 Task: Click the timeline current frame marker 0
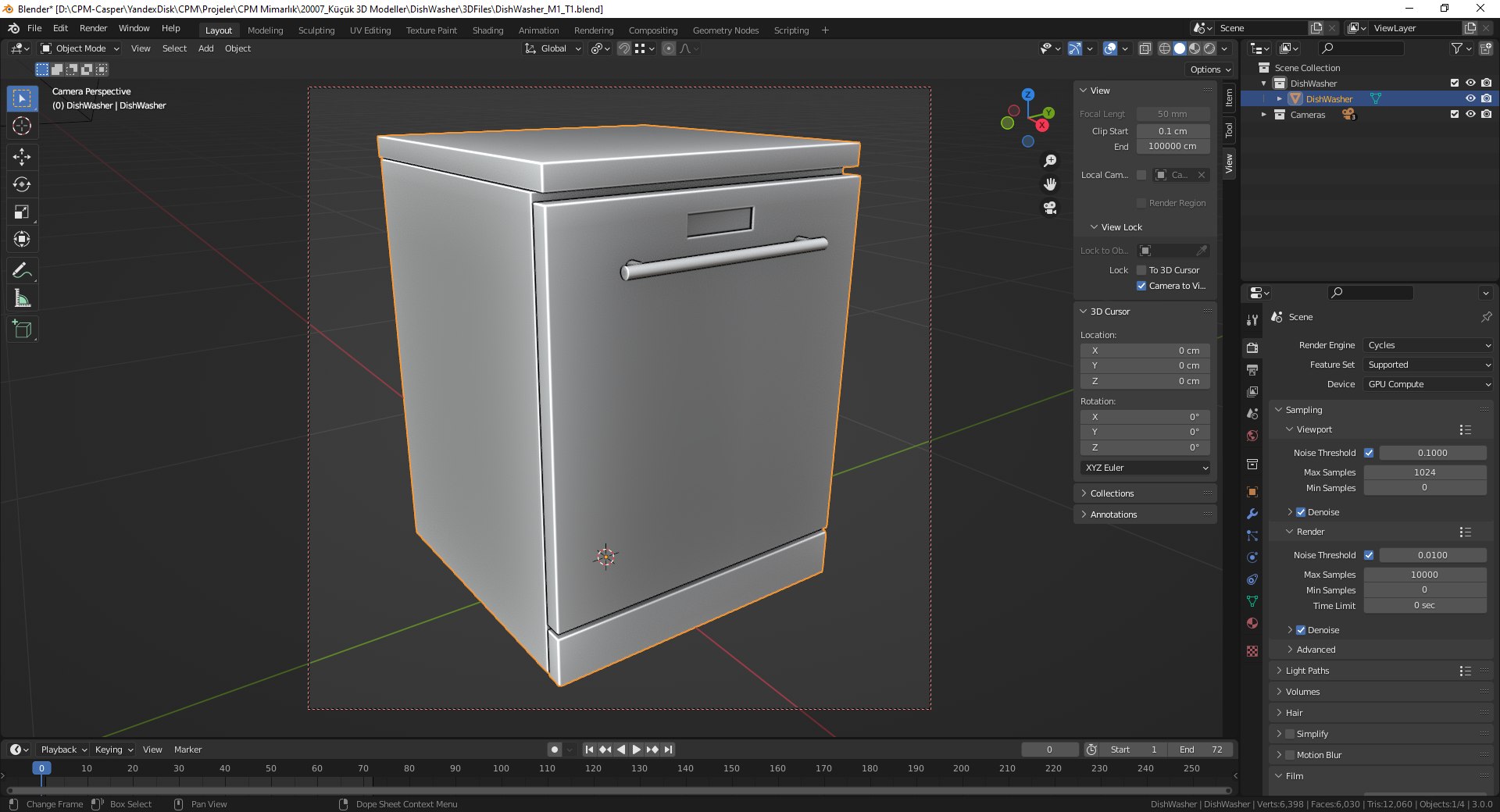pyautogui.click(x=42, y=768)
